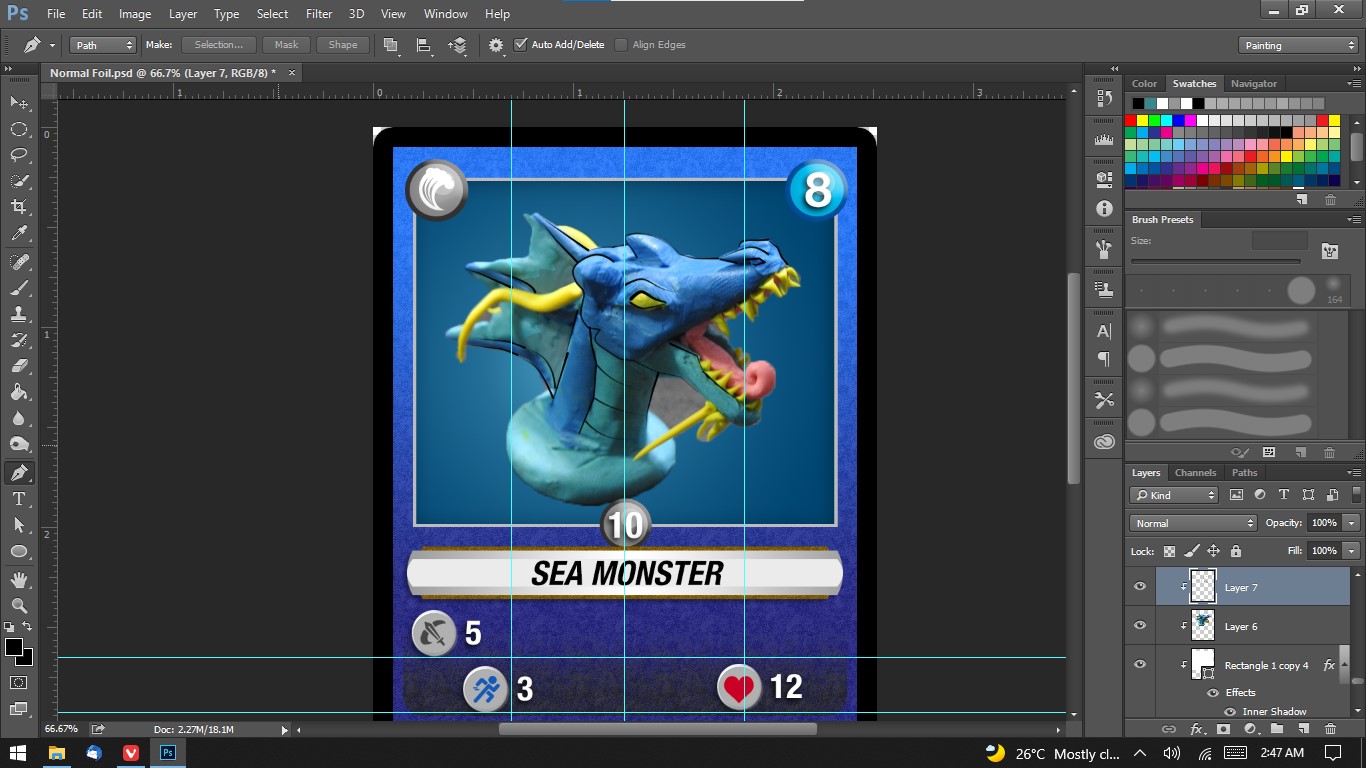The height and width of the screenshot is (768, 1366).
Task: Pick the pure red swatch in Swatches
Action: 1131,120
